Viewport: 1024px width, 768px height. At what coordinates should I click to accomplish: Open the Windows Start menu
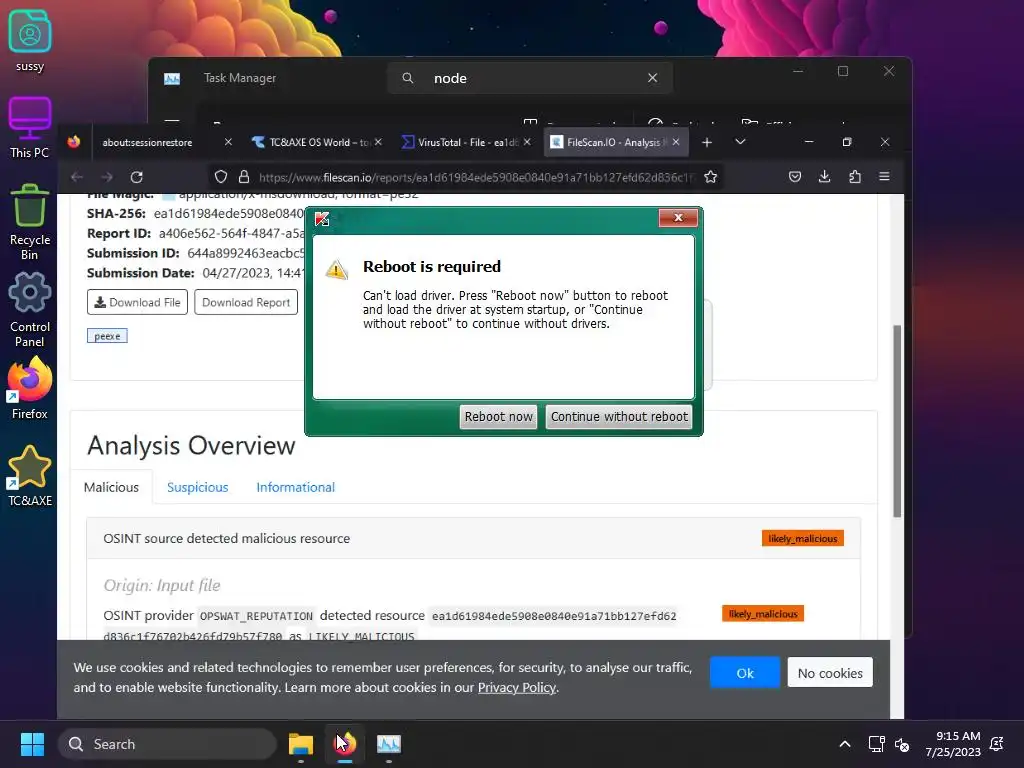(x=32, y=744)
